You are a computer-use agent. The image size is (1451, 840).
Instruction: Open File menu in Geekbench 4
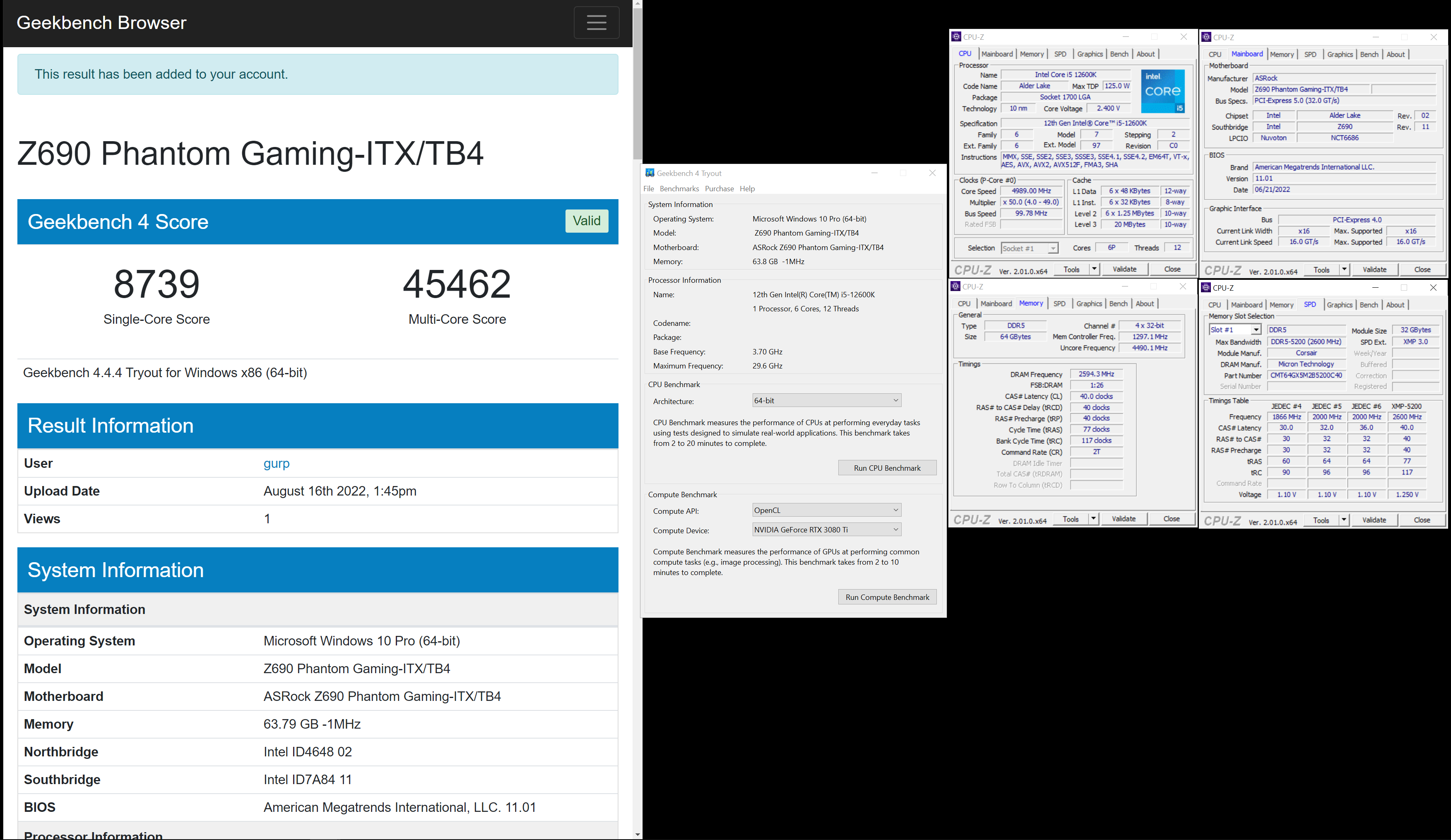point(648,189)
